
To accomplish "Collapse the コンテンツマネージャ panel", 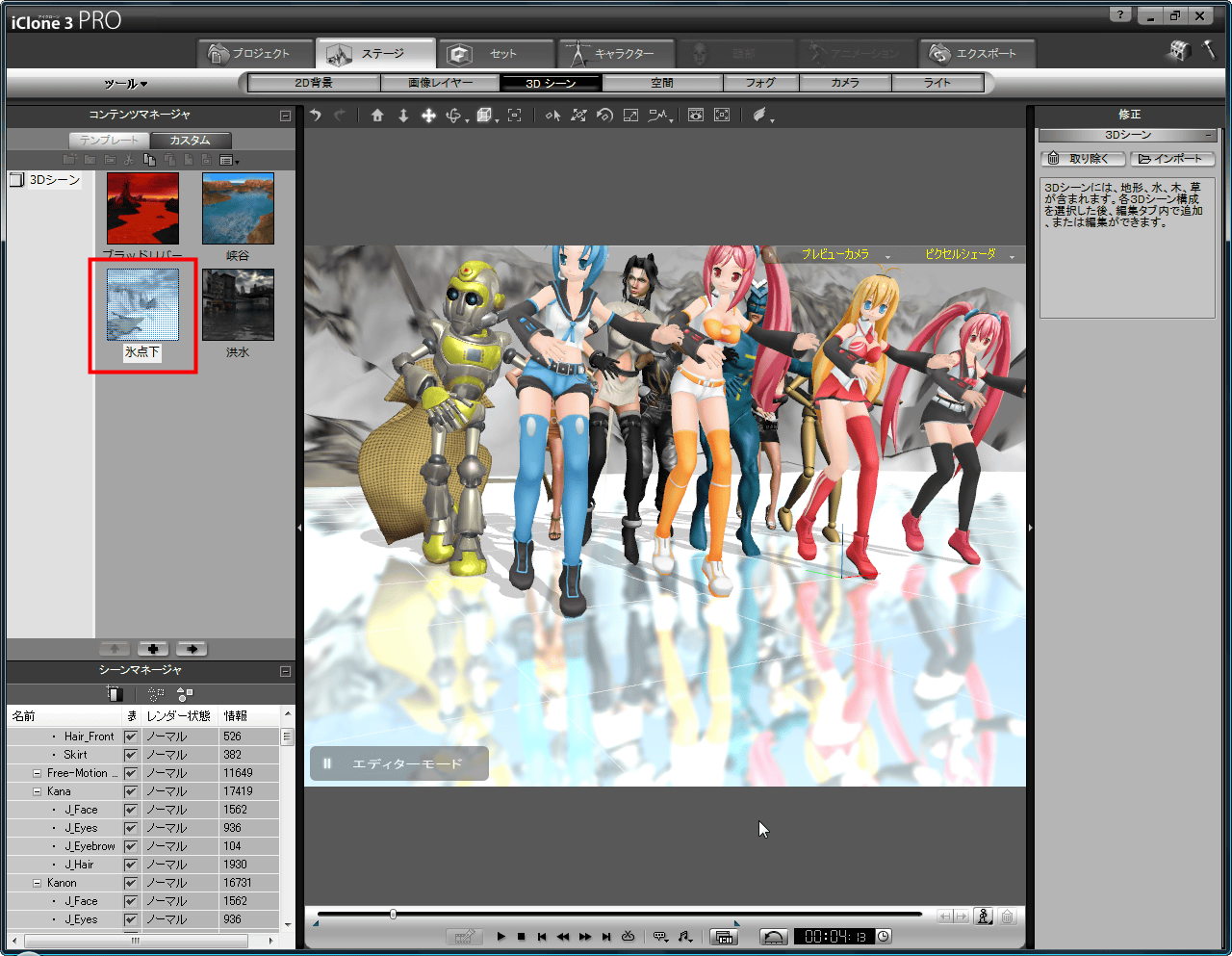I will (x=285, y=116).
